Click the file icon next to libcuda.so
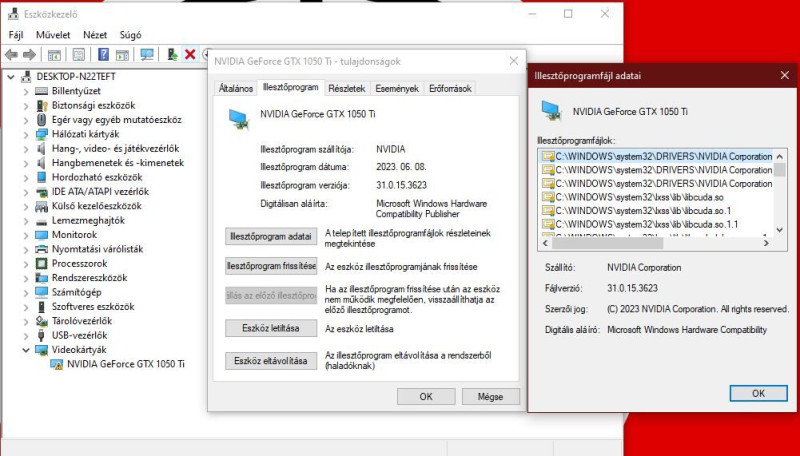 (548, 197)
